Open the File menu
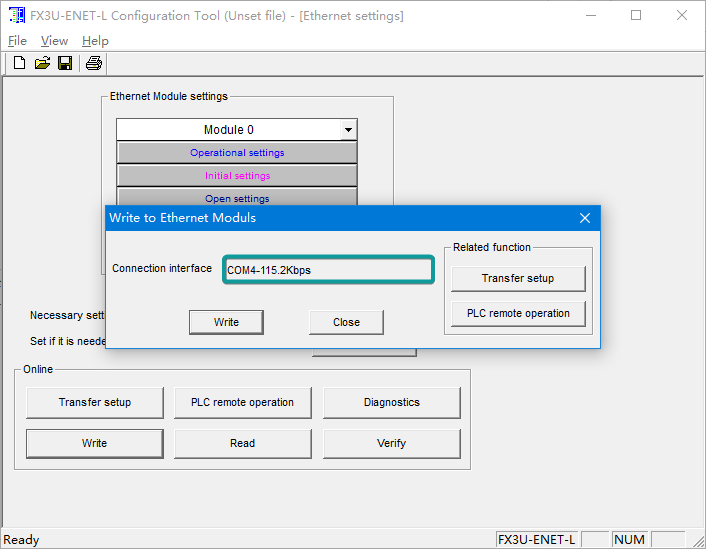 [x=17, y=41]
